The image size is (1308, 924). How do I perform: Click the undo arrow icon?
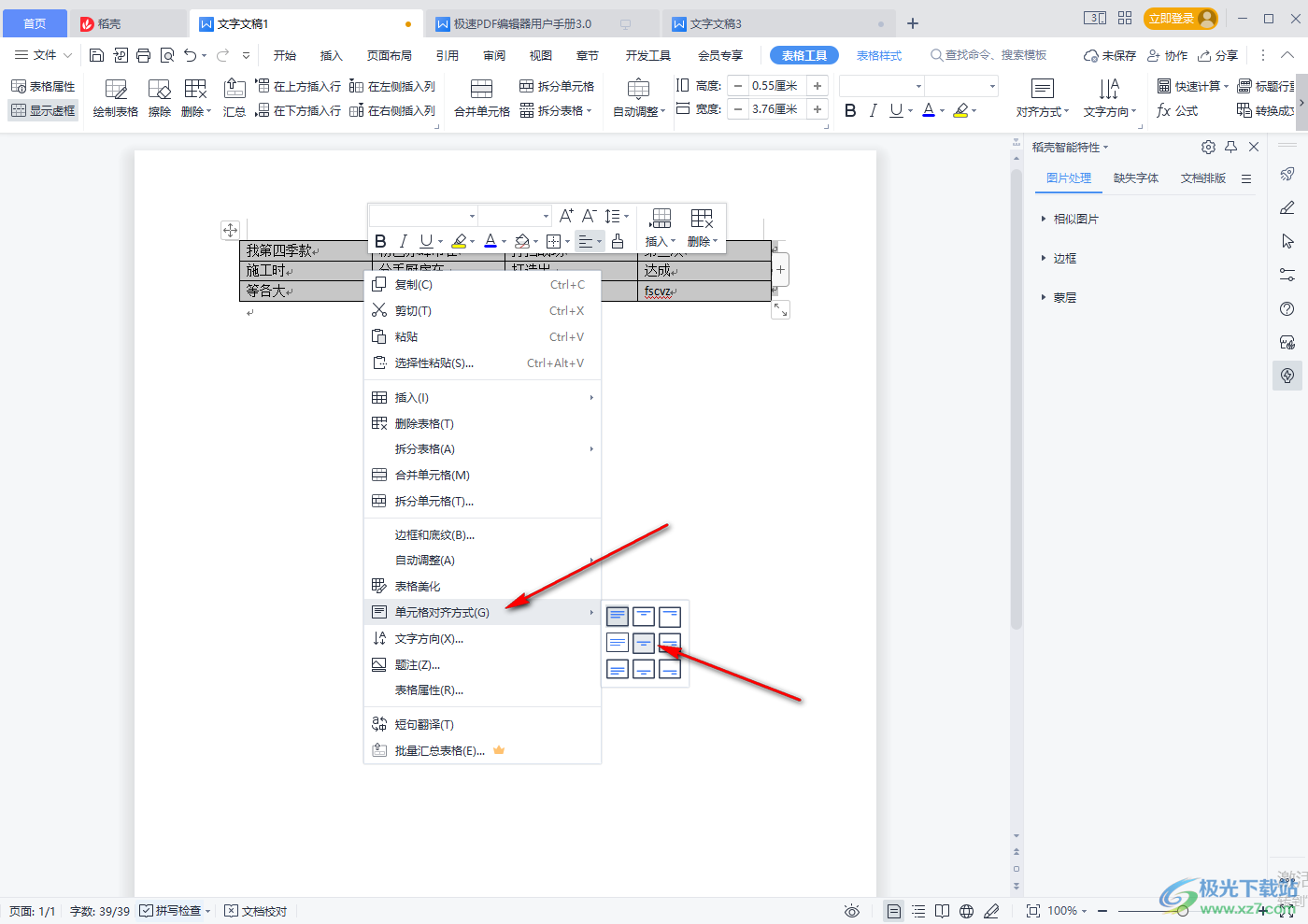point(191,55)
